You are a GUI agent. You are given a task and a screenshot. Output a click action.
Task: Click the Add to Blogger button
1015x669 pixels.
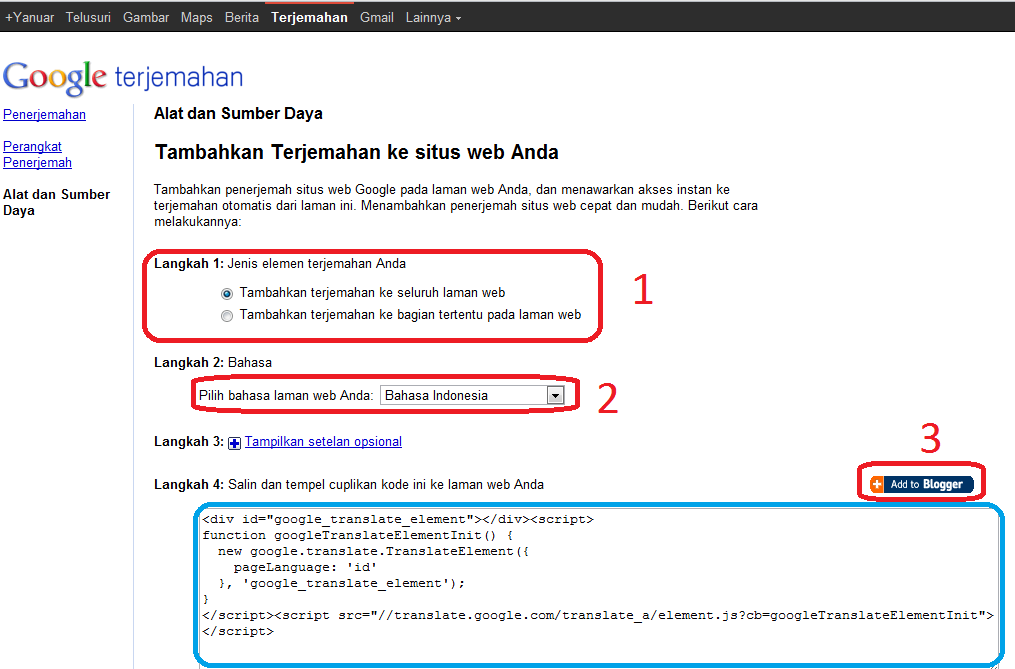click(922, 484)
